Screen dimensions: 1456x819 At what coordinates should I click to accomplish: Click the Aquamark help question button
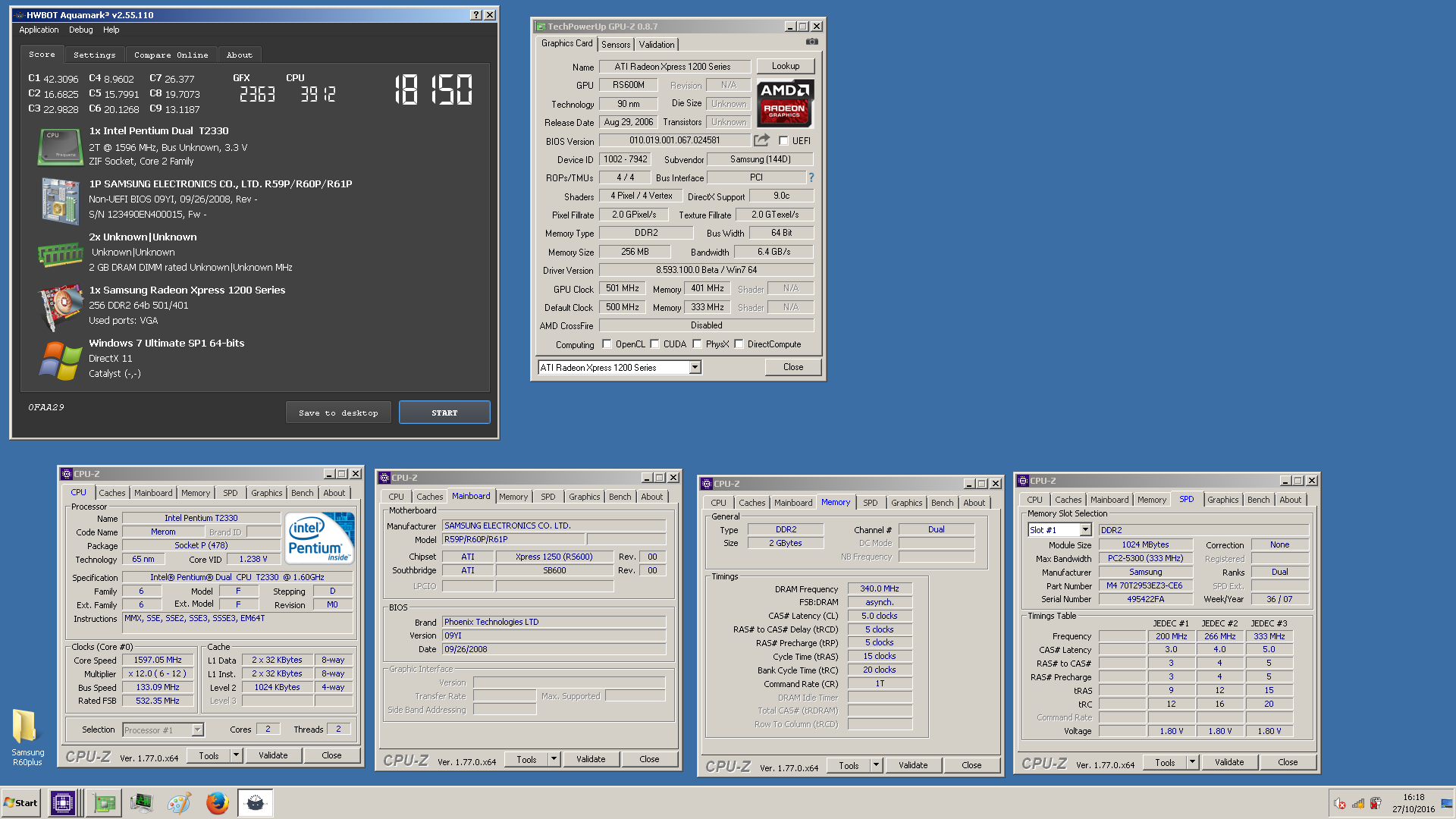pyautogui.click(x=475, y=15)
